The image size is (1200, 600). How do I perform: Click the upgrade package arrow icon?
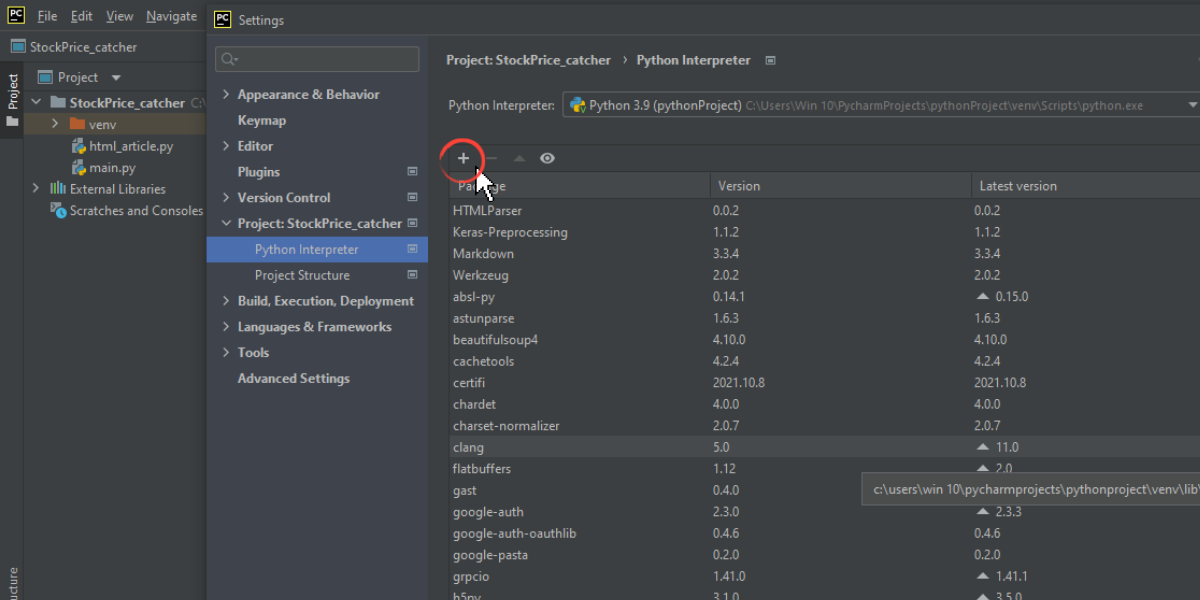[x=519, y=158]
